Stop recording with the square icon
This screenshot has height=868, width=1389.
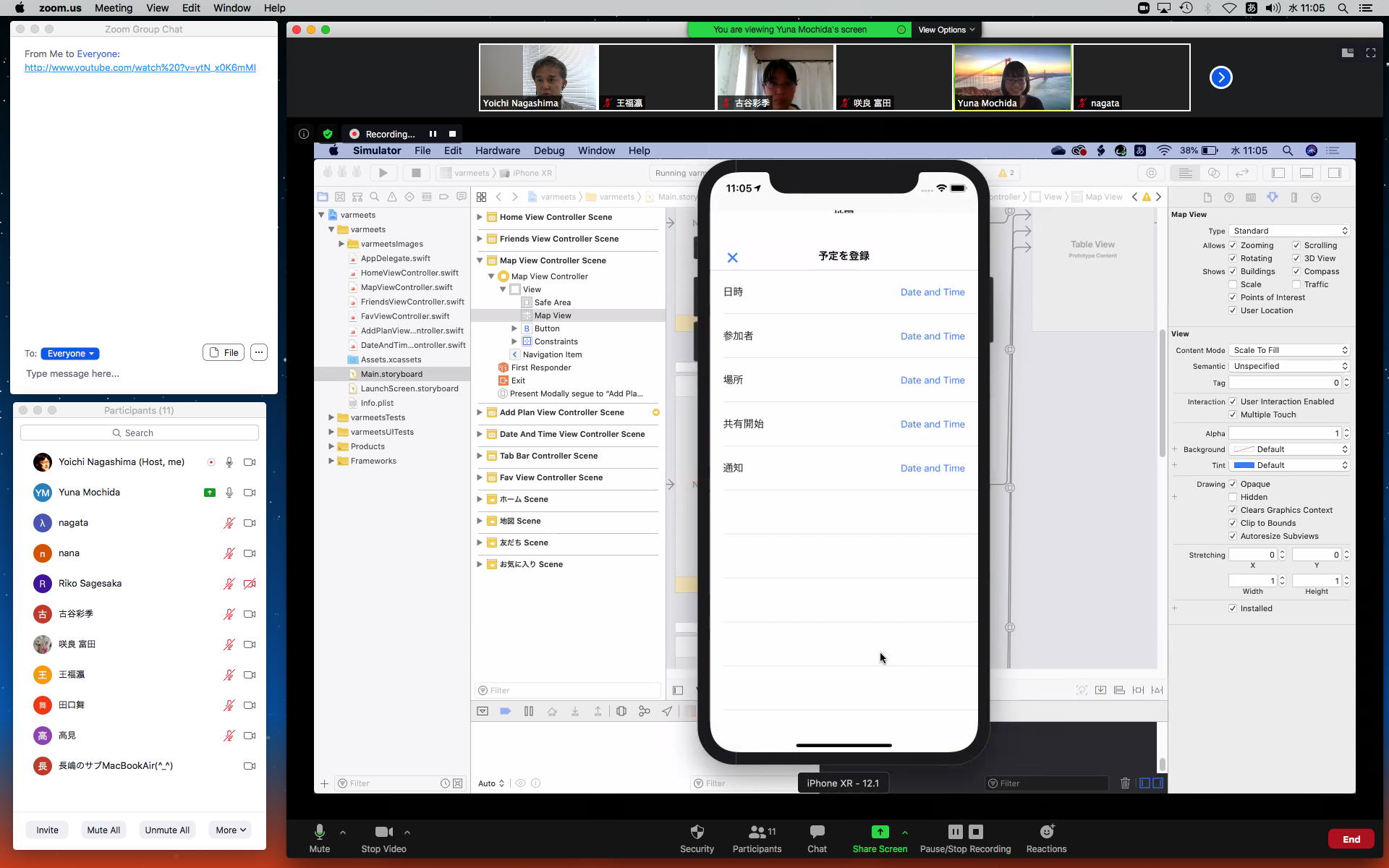[452, 134]
